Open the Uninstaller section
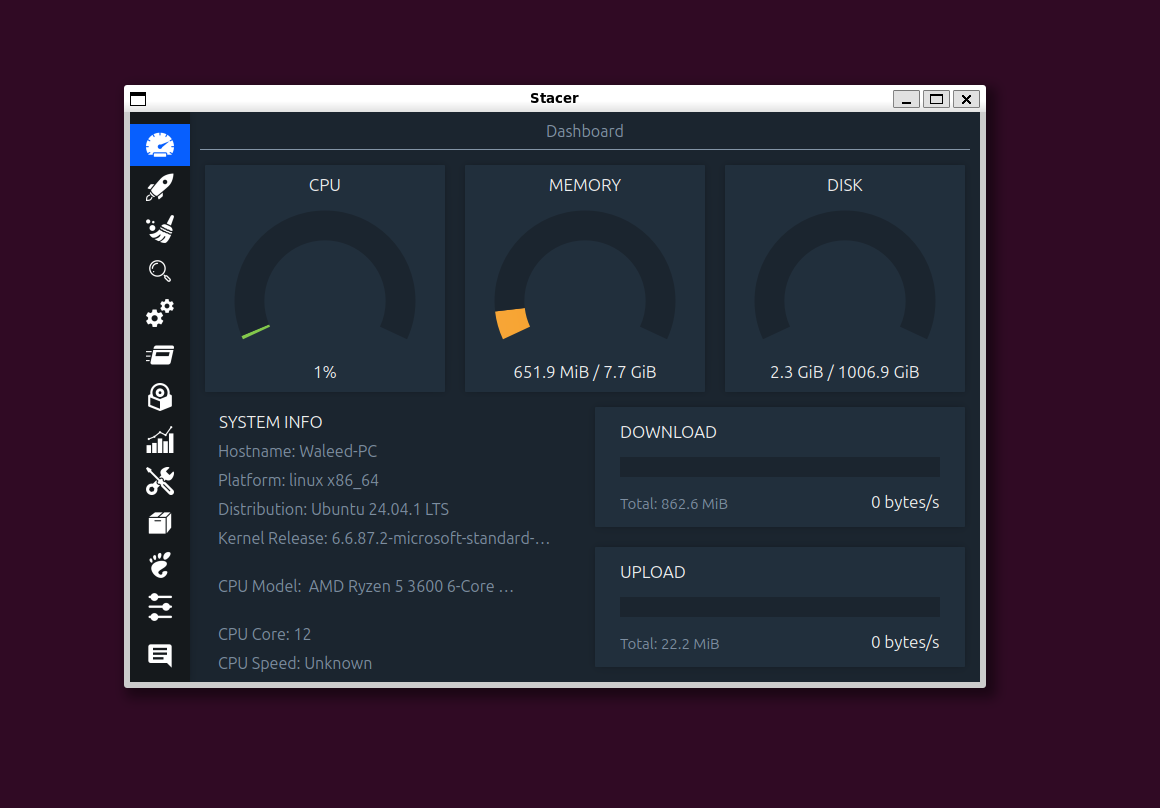Viewport: 1160px width, 808px height. click(x=160, y=397)
